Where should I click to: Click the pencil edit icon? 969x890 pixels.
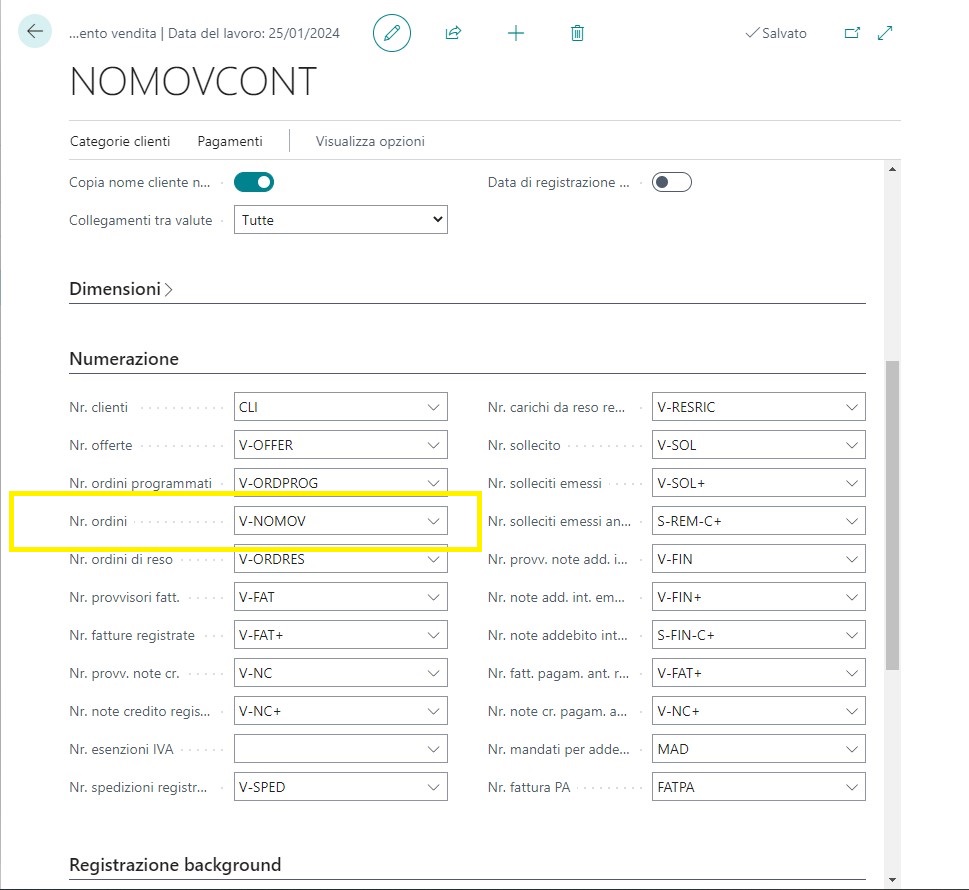pos(392,33)
